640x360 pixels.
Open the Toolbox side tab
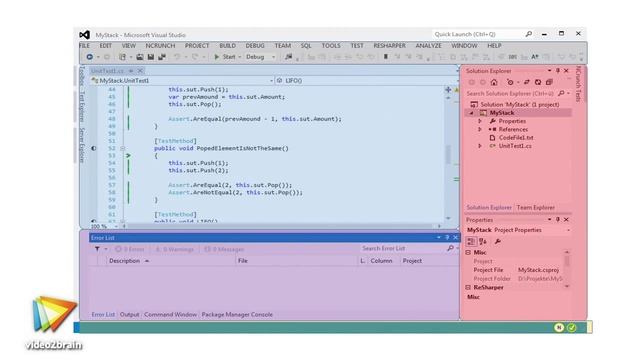[82, 76]
